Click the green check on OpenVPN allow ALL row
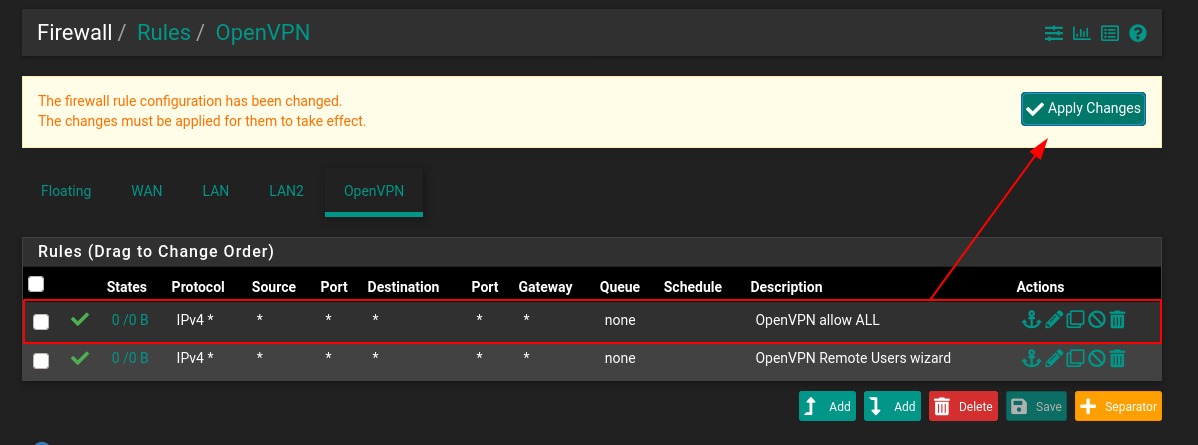The width and height of the screenshot is (1198, 445). [x=79, y=320]
